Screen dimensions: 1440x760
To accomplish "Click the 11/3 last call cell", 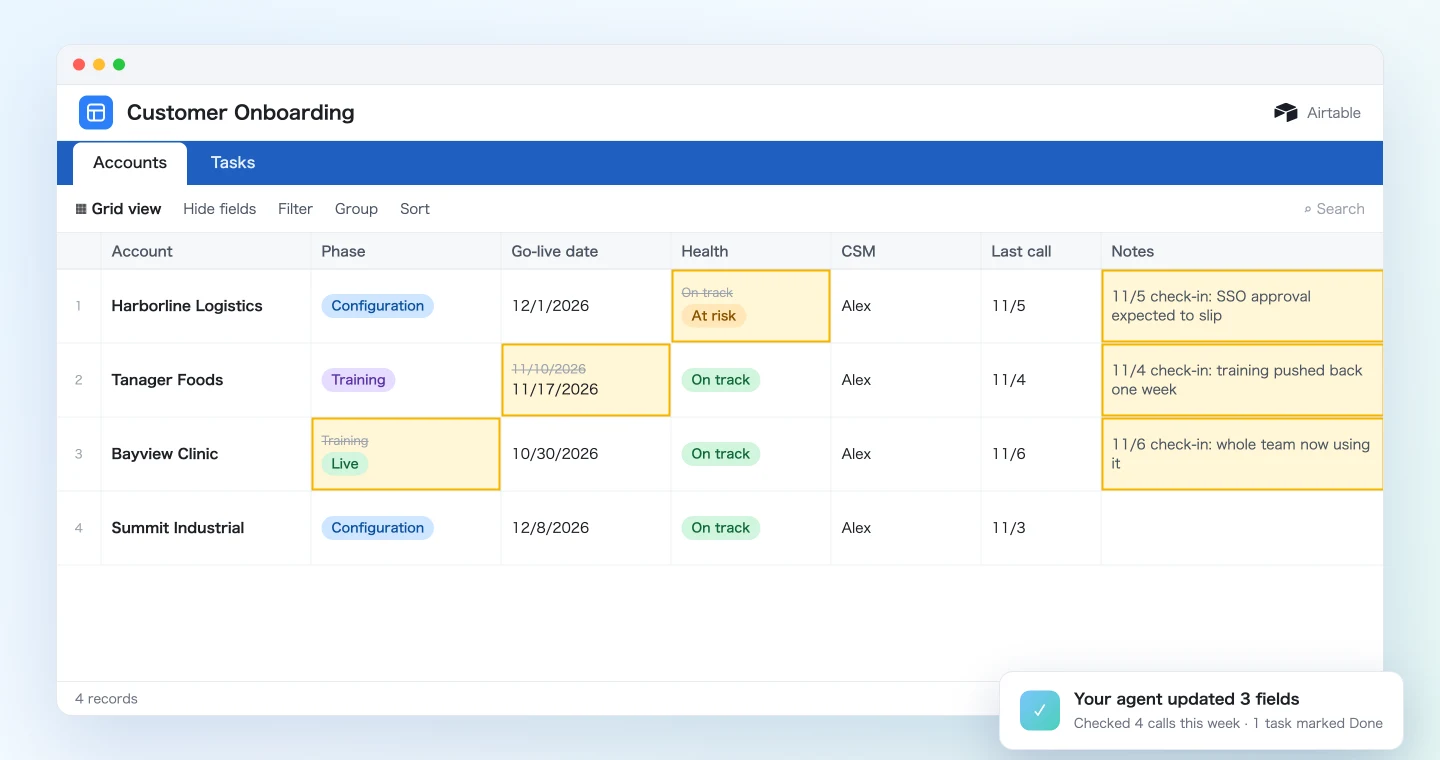I will coord(1041,528).
